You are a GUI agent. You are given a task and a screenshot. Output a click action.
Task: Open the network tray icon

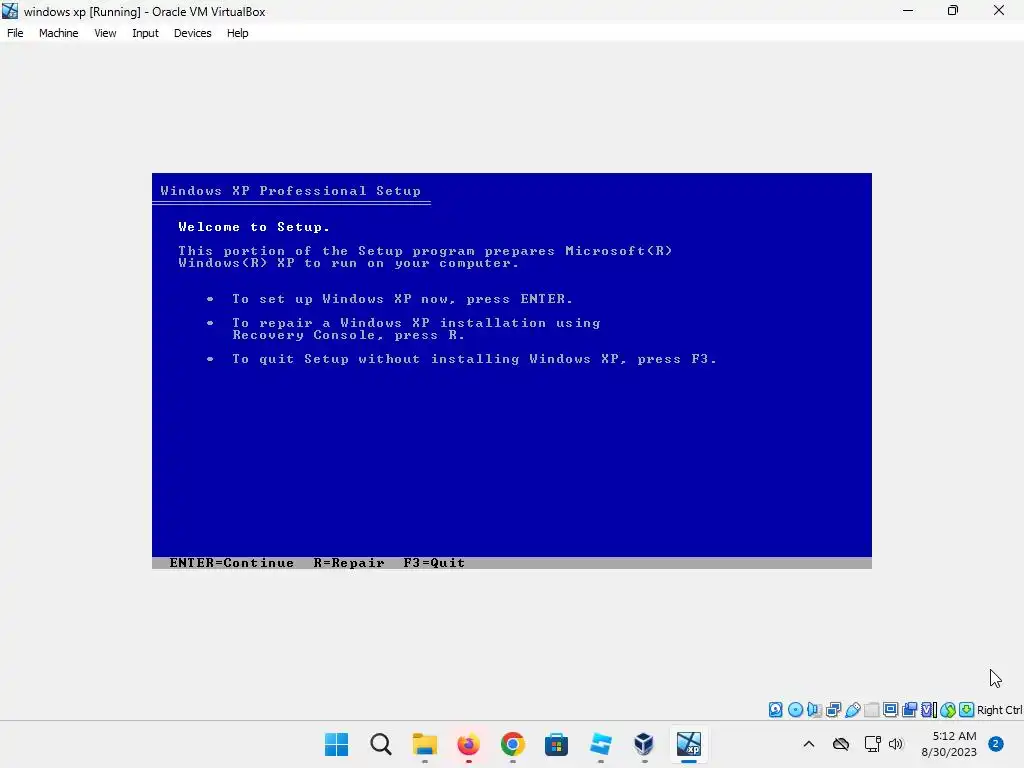tap(872, 744)
